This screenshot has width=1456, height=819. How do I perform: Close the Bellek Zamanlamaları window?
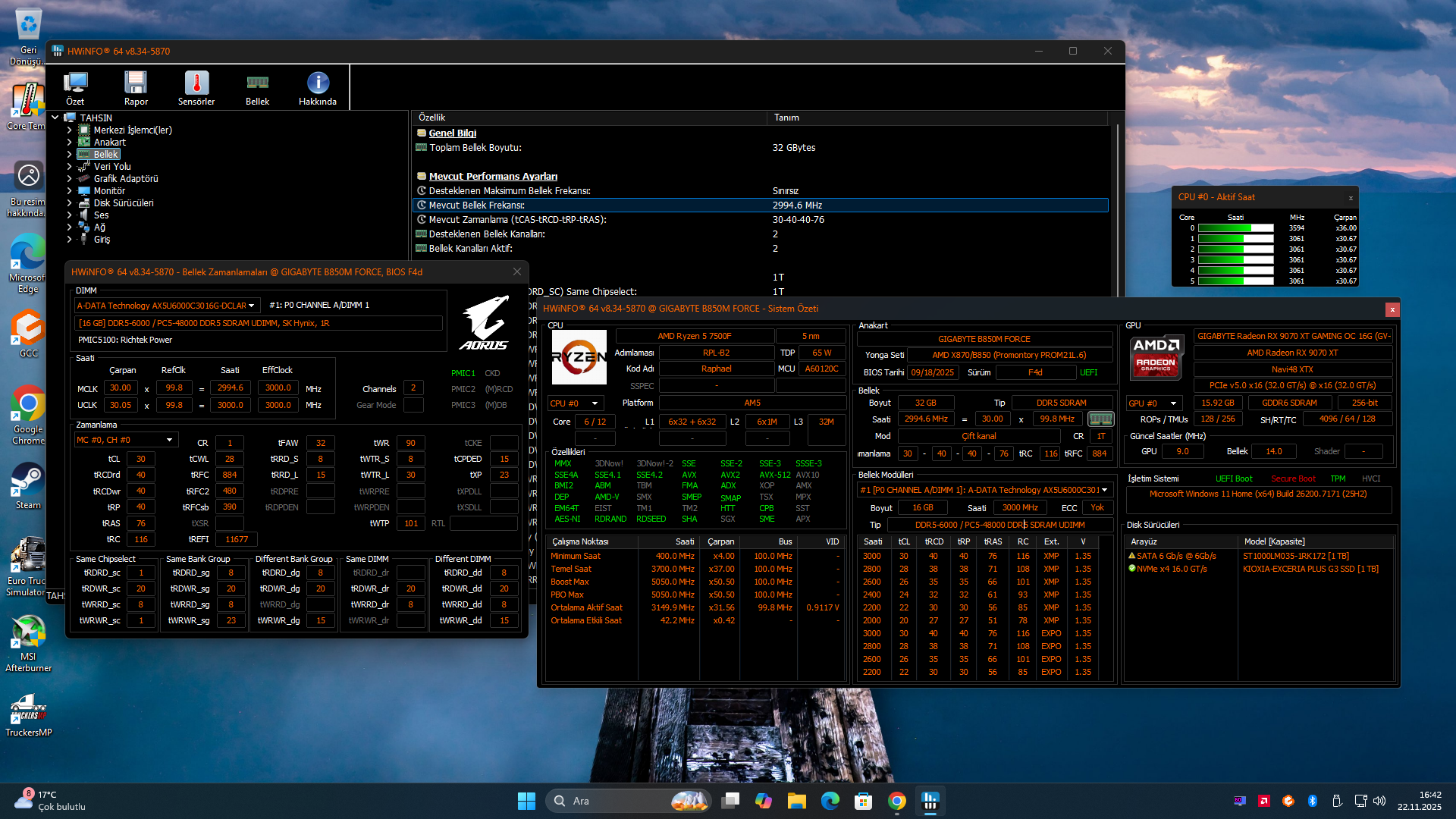(517, 271)
